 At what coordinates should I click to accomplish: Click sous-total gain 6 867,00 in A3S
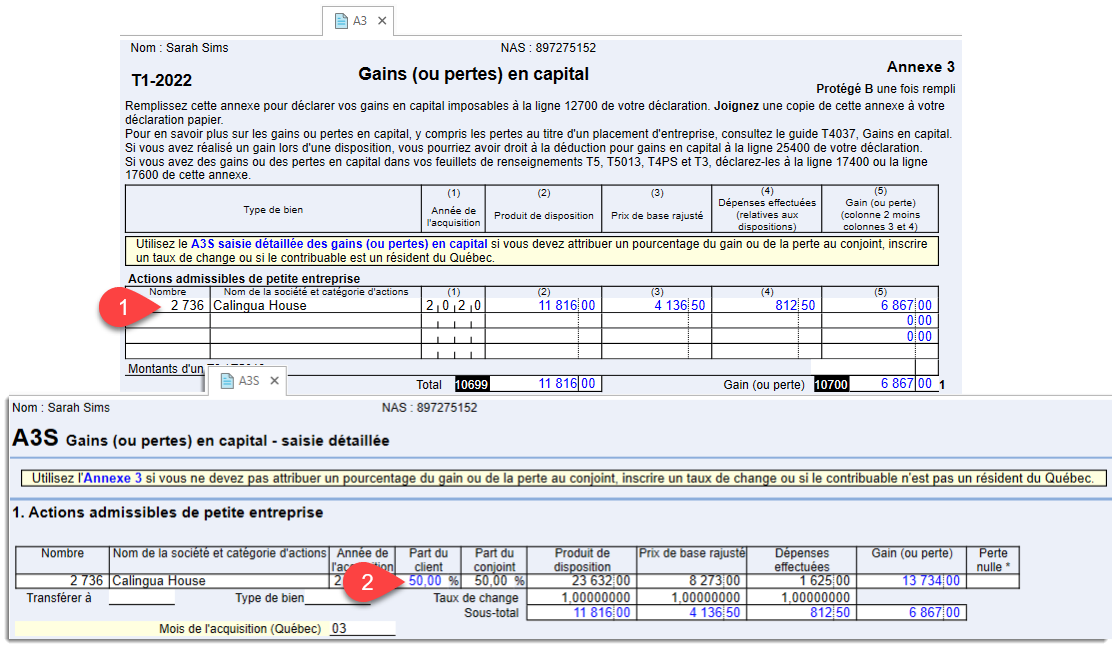coord(911,613)
